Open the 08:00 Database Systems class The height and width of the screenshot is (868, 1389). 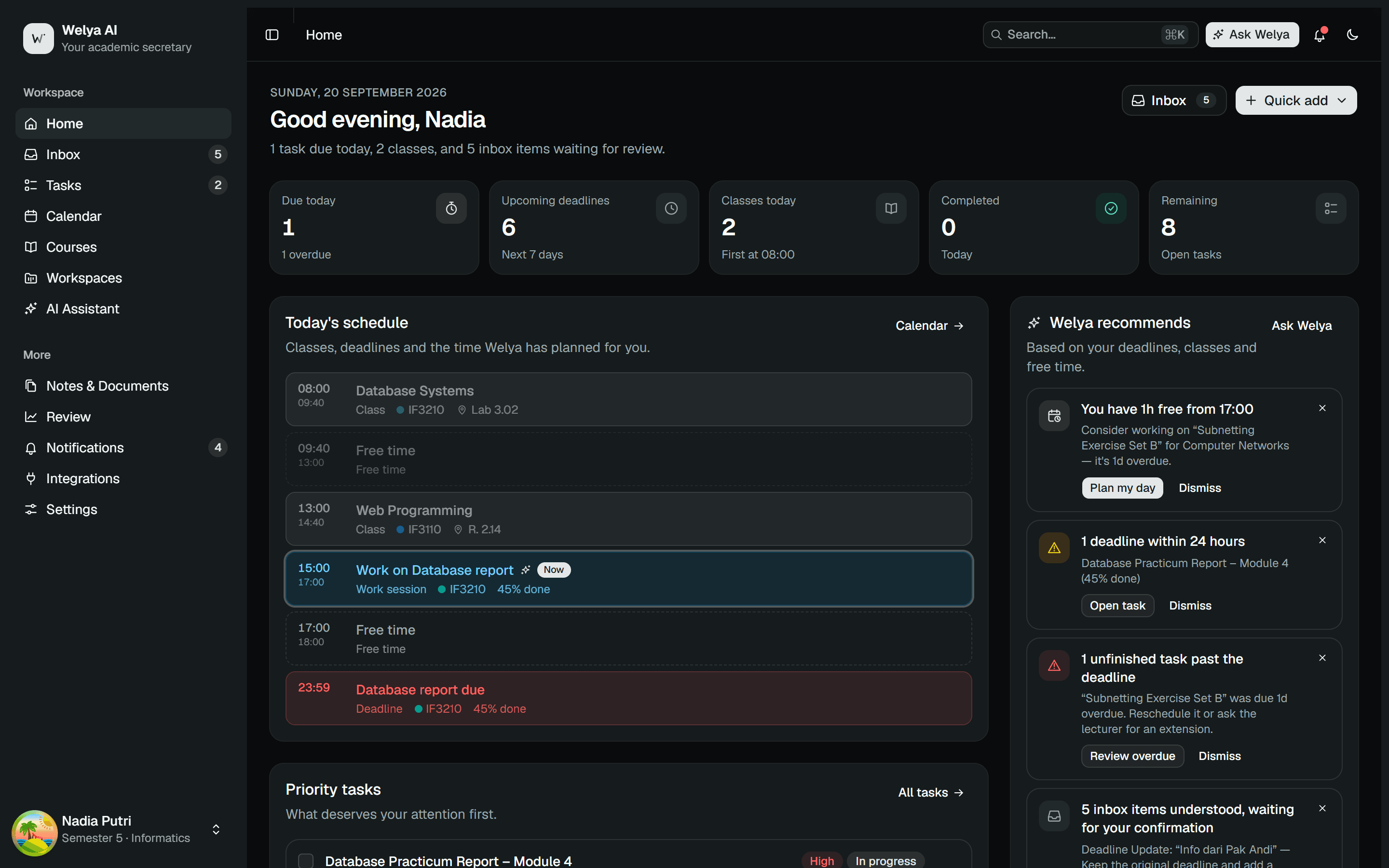tap(628, 400)
